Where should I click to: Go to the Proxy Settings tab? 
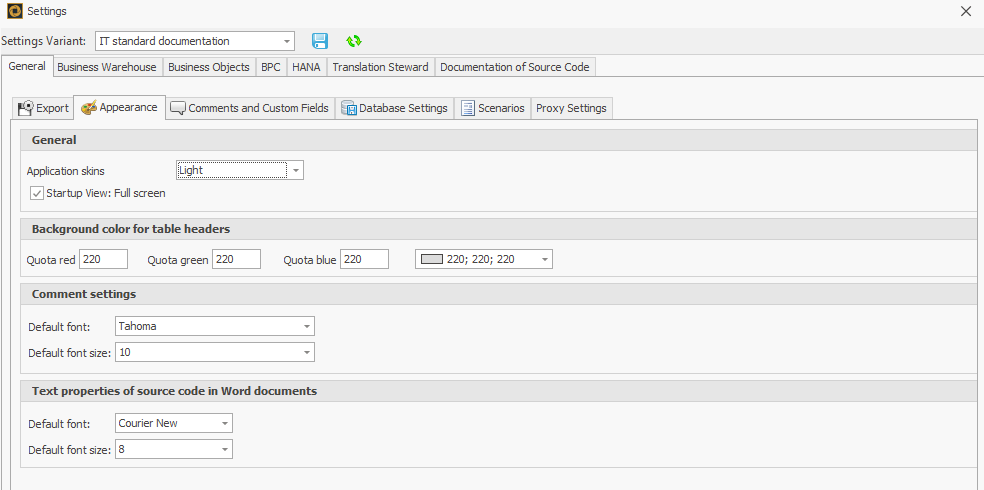click(571, 108)
